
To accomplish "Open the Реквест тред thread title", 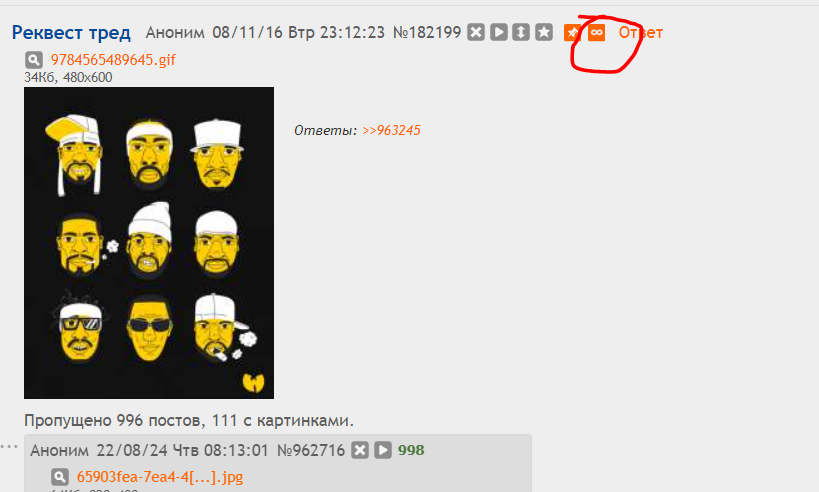I will coord(71,32).
